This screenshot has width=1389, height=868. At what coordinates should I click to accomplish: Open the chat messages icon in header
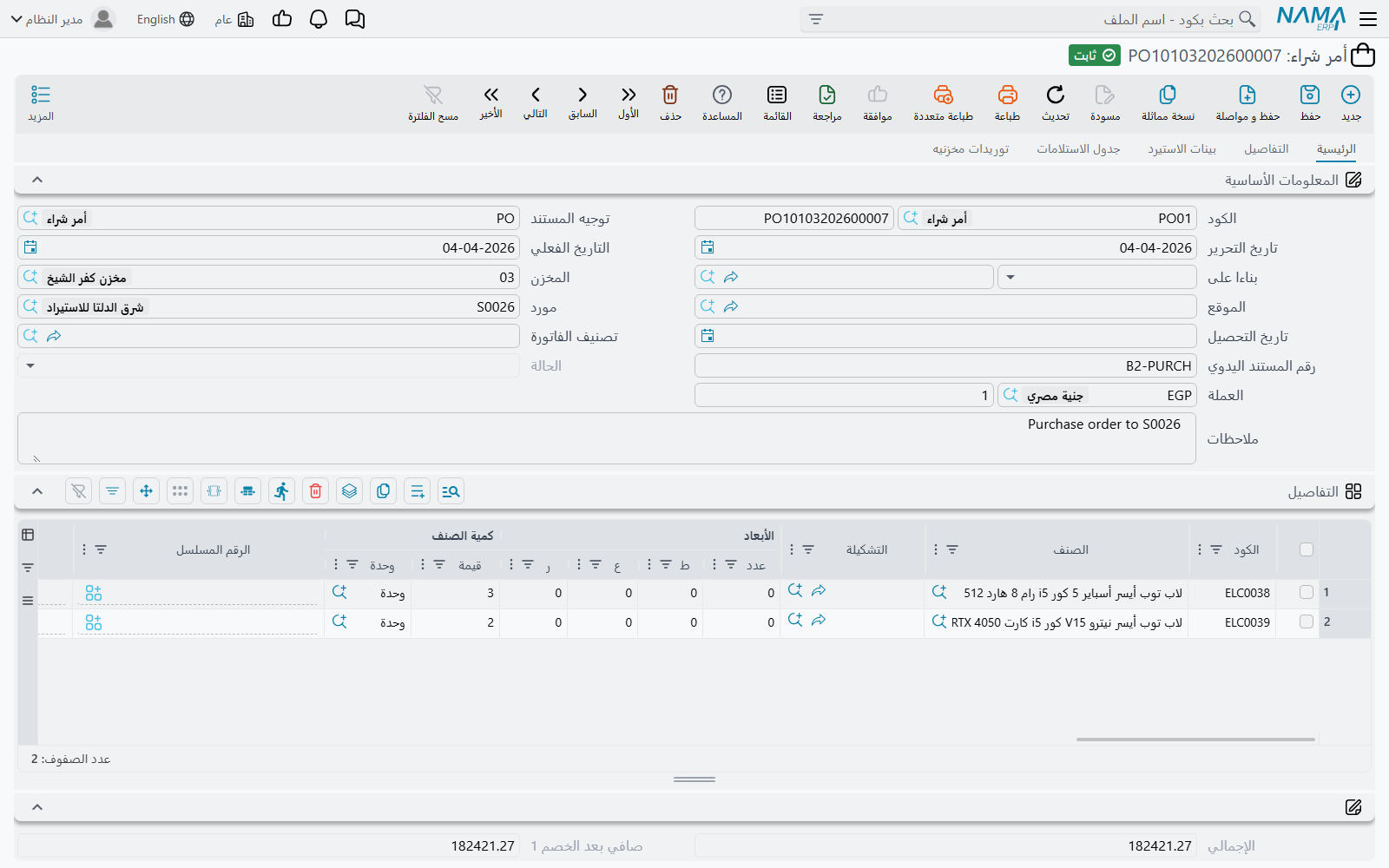[x=355, y=19]
